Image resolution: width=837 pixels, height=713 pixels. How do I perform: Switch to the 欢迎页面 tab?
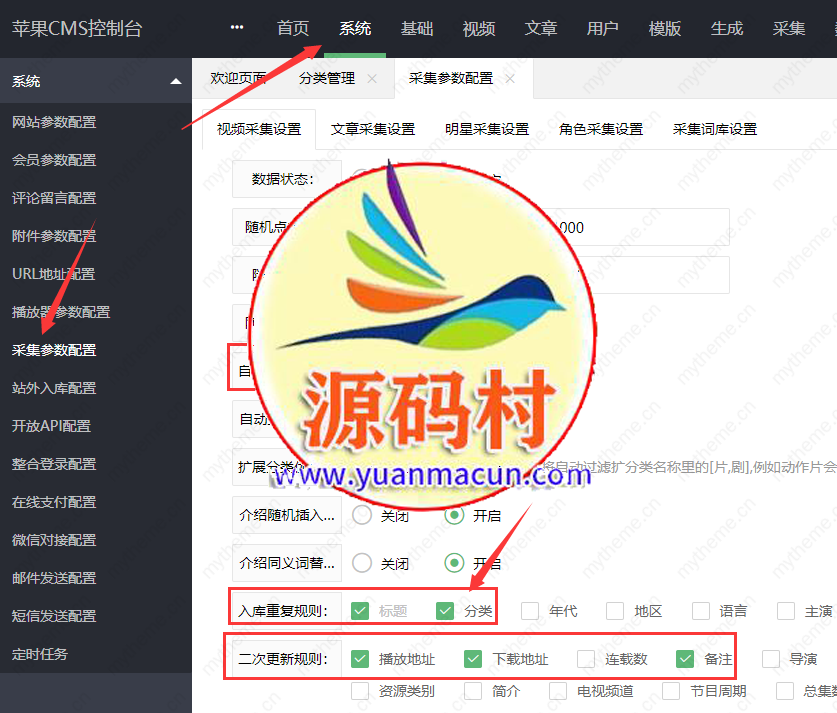[x=238, y=78]
